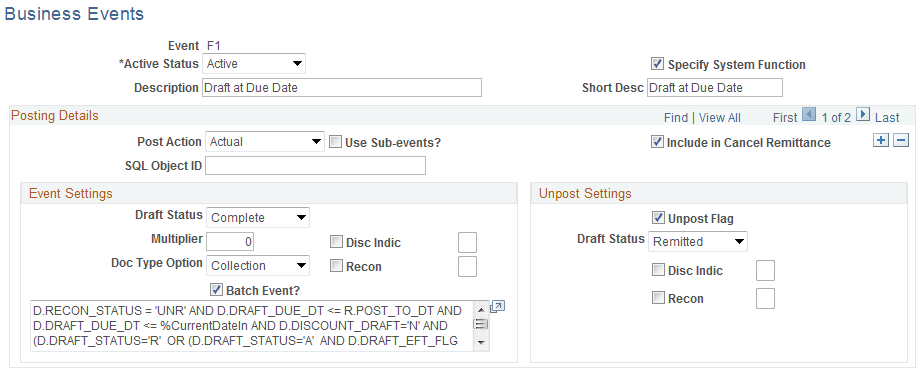Uncheck the Batch Event checkbox
This screenshot has width=924, height=377.
point(217,289)
